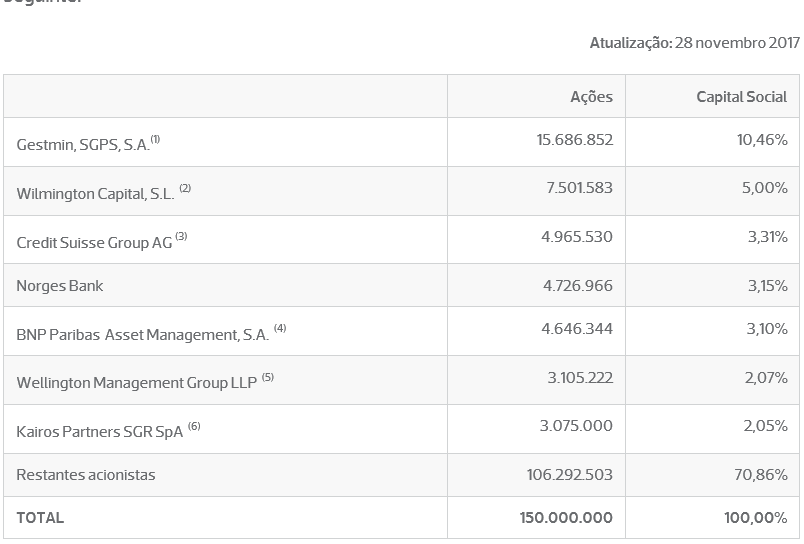Click the 70,86% capital value

tap(760, 474)
